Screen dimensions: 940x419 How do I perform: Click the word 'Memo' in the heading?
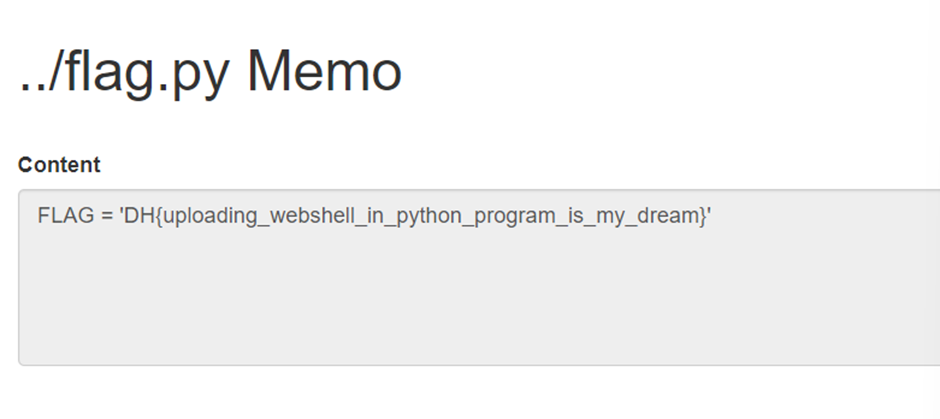(325, 71)
